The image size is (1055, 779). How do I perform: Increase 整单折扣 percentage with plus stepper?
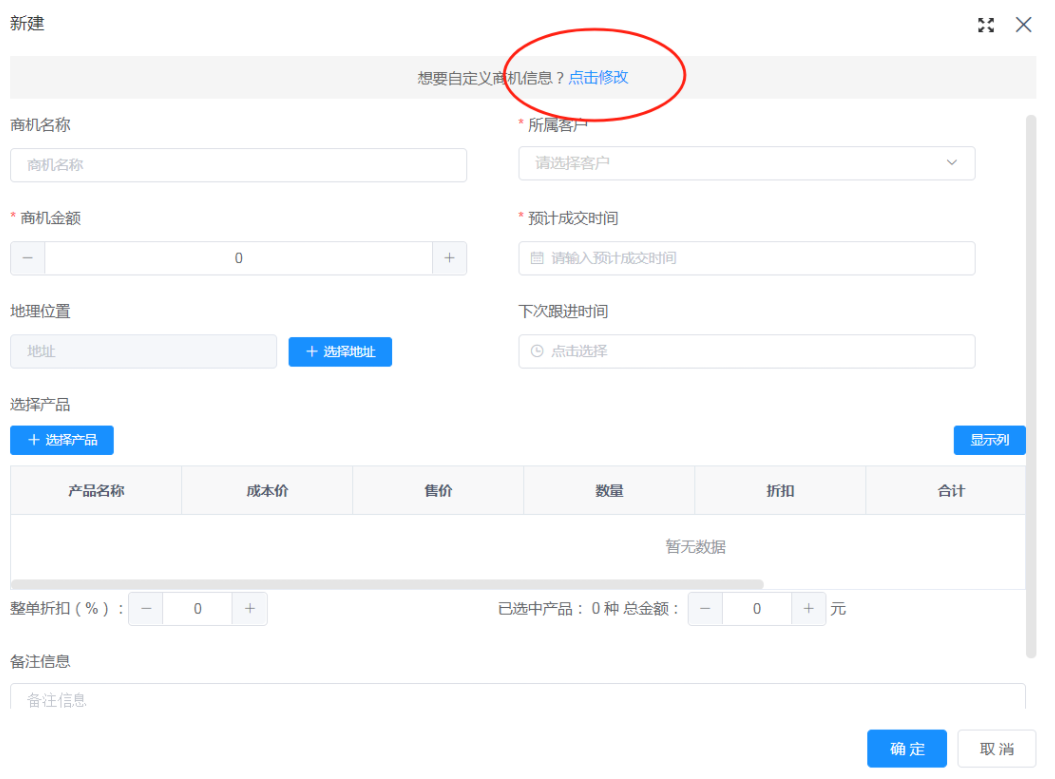point(249,608)
